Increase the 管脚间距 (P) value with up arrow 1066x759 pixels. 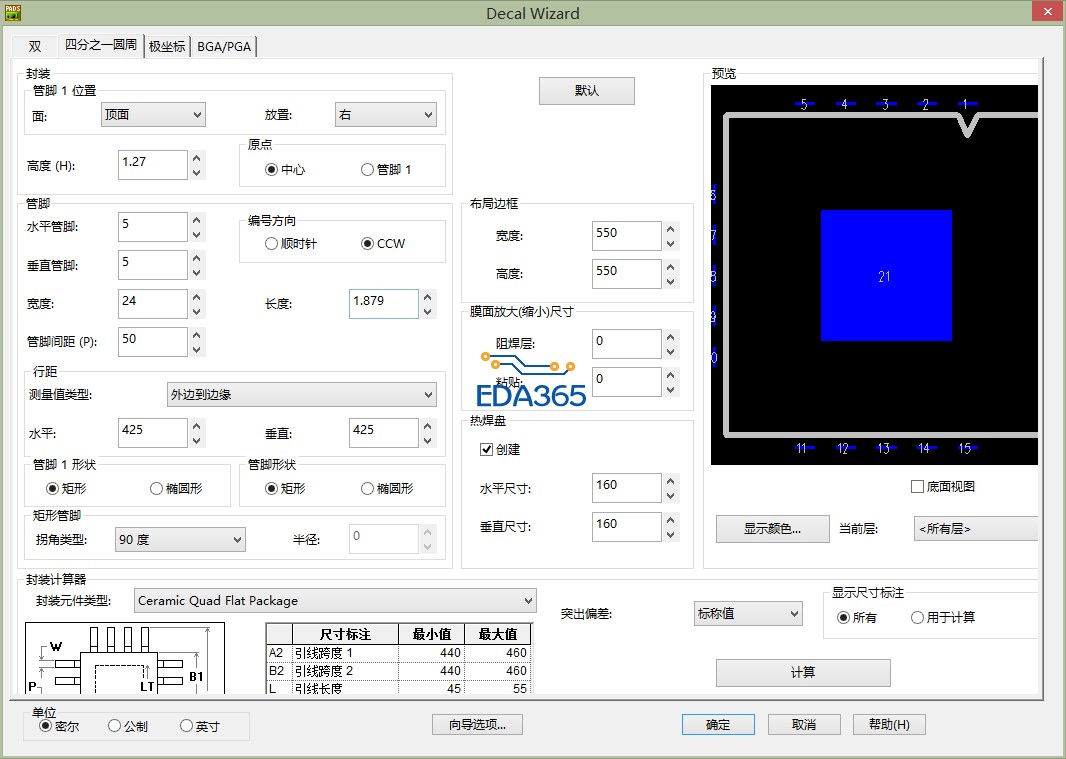(x=197, y=334)
